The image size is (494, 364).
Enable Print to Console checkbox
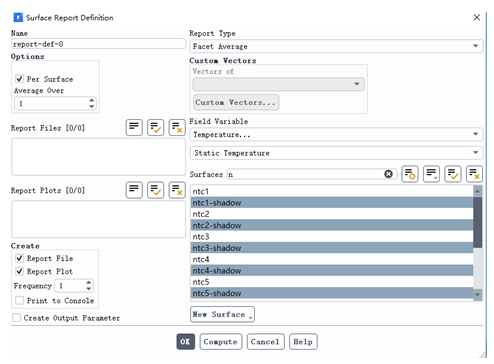pos(19,301)
